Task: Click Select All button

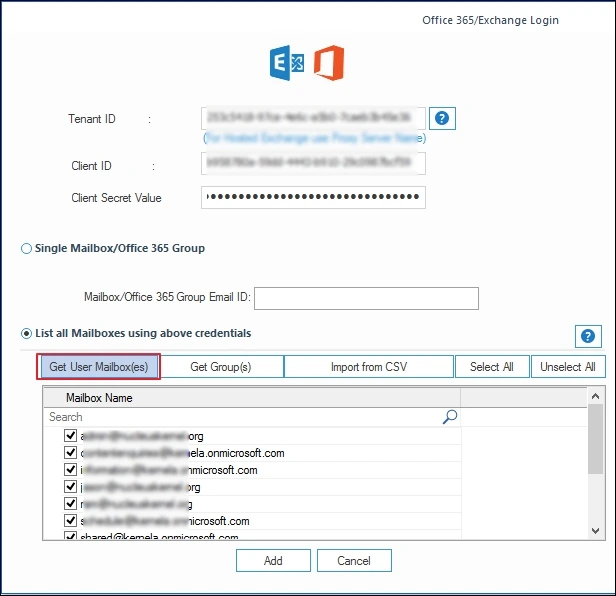Action: [x=492, y=367]
